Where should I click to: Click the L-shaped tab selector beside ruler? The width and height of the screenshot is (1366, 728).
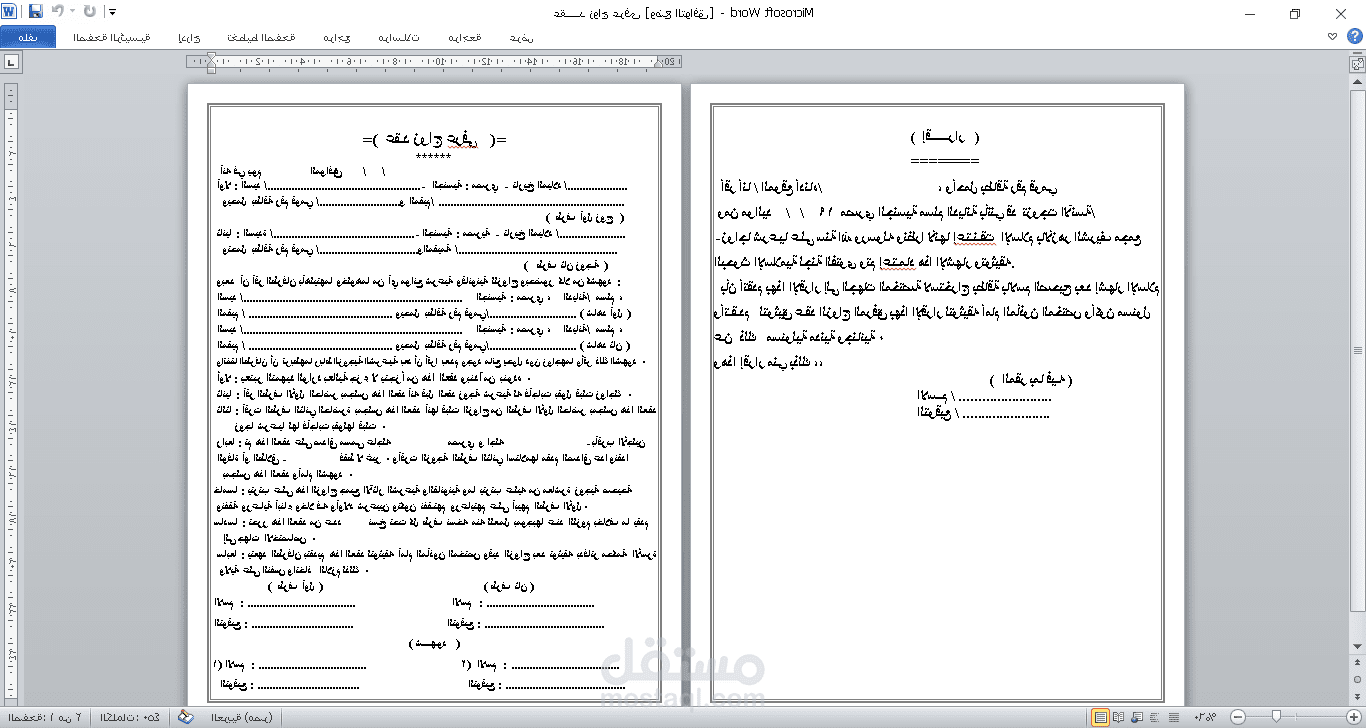[11, 62]
